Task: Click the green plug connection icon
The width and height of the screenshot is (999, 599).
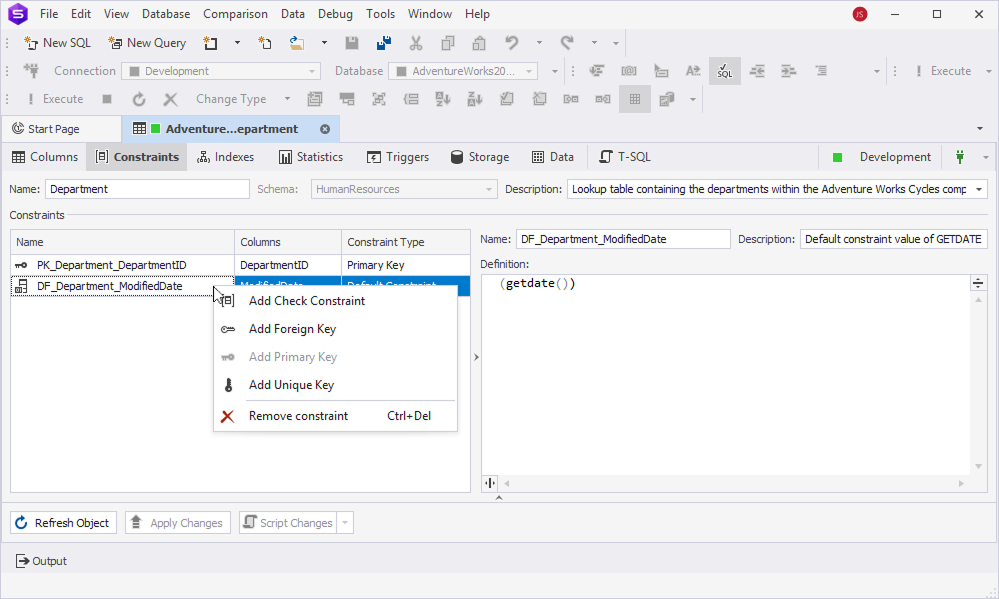Action: tap(959, 157)
